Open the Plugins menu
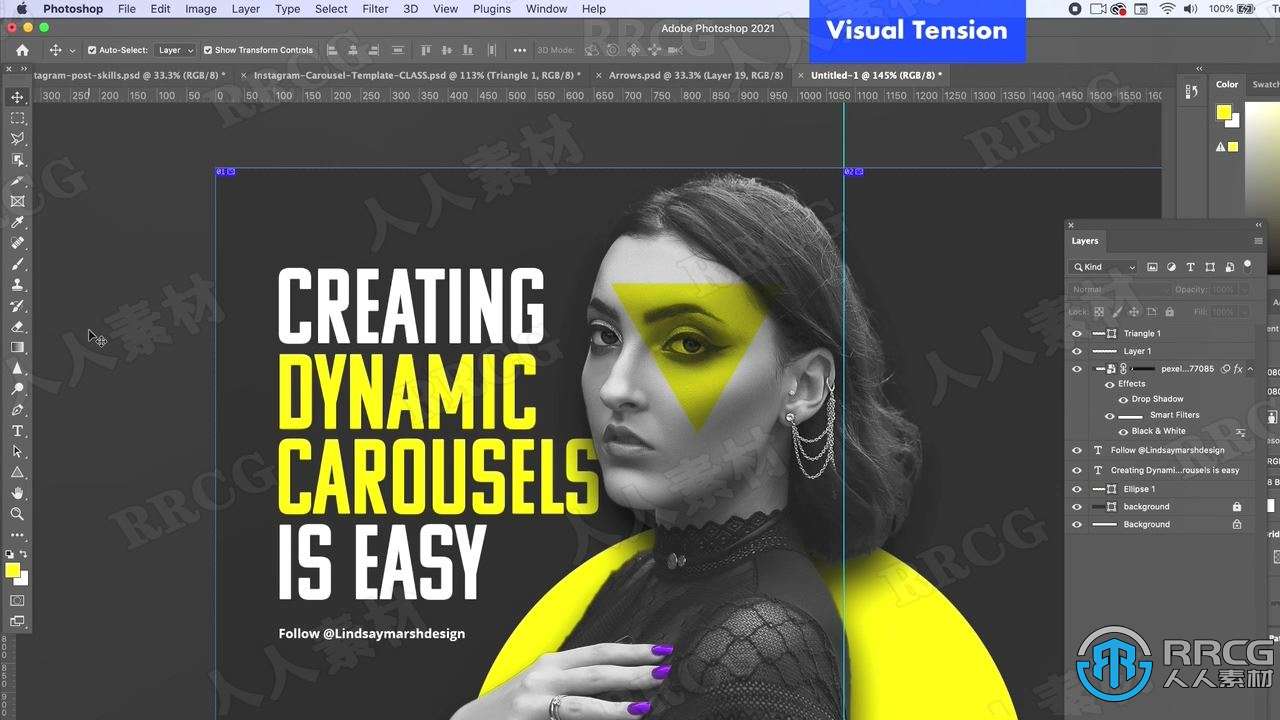The image size is (1280, 720). click(x=493, y=9)
